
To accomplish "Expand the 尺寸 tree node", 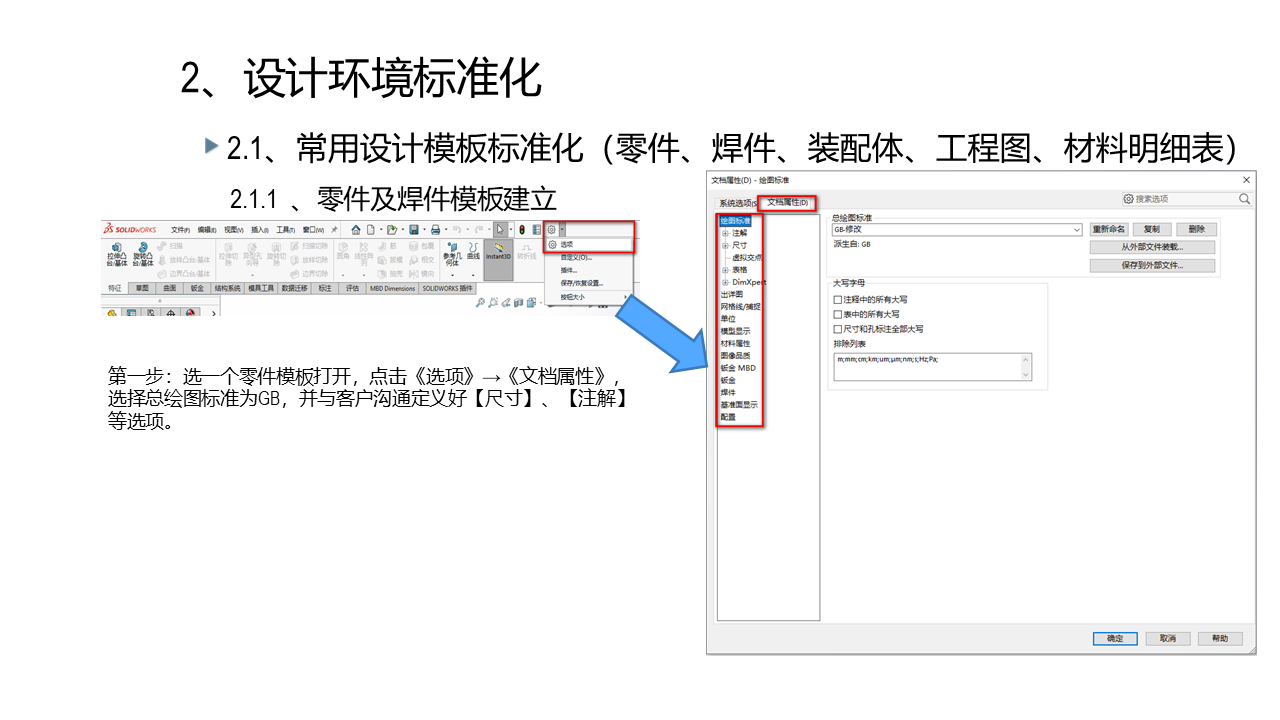I will [x=724, y=245].
